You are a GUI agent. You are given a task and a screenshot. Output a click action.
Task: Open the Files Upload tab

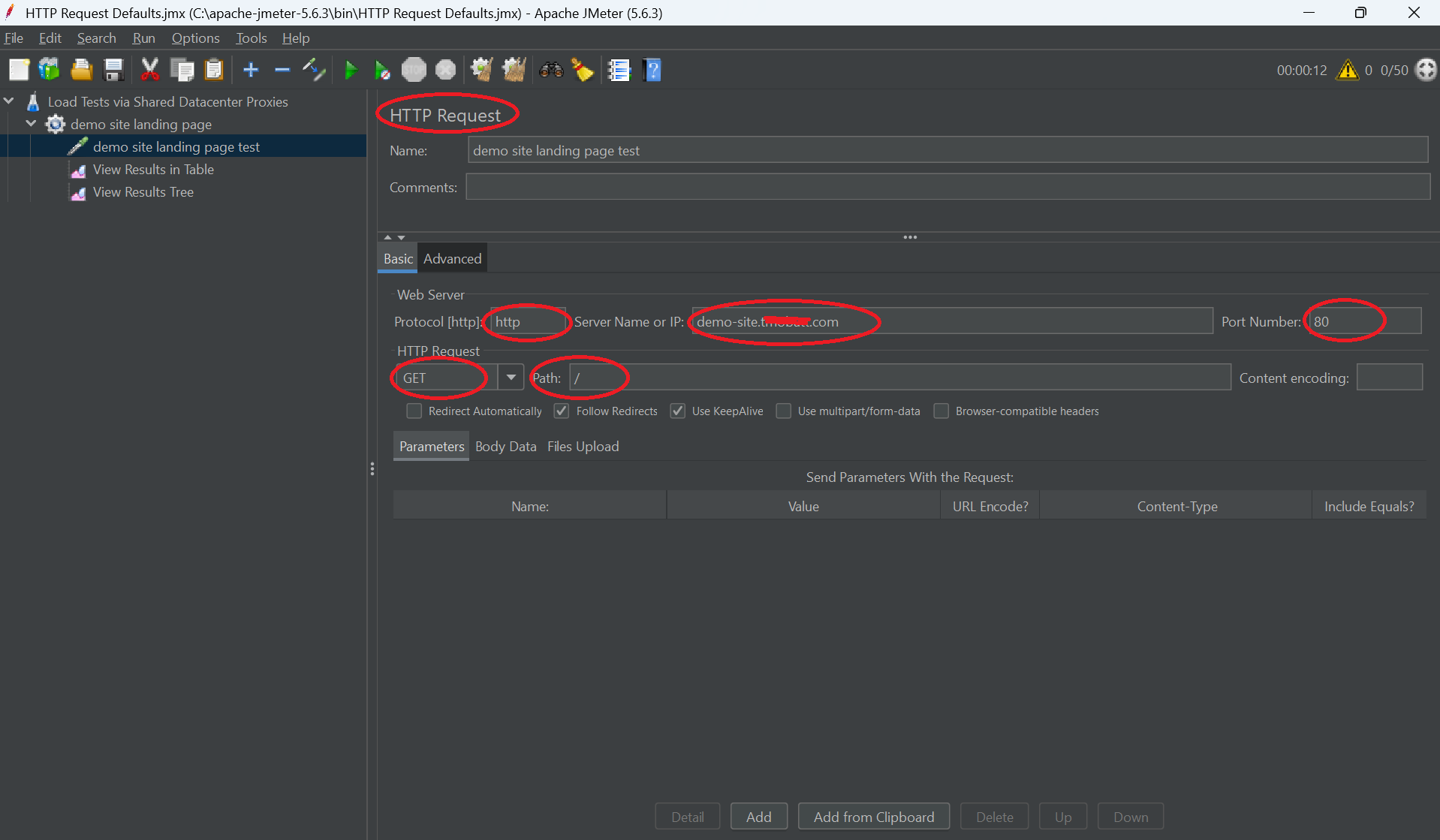coord(583,446)
